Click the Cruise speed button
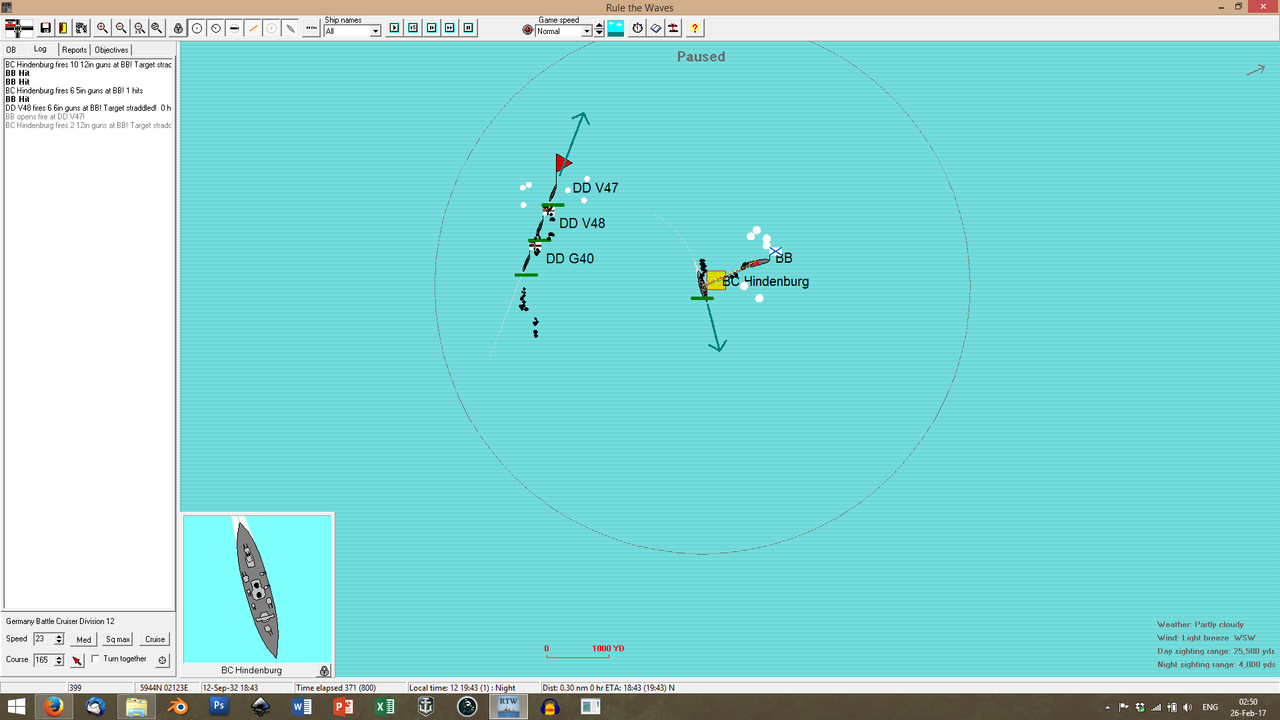The width and height of the screenshot is (1280, 720). 154,639
